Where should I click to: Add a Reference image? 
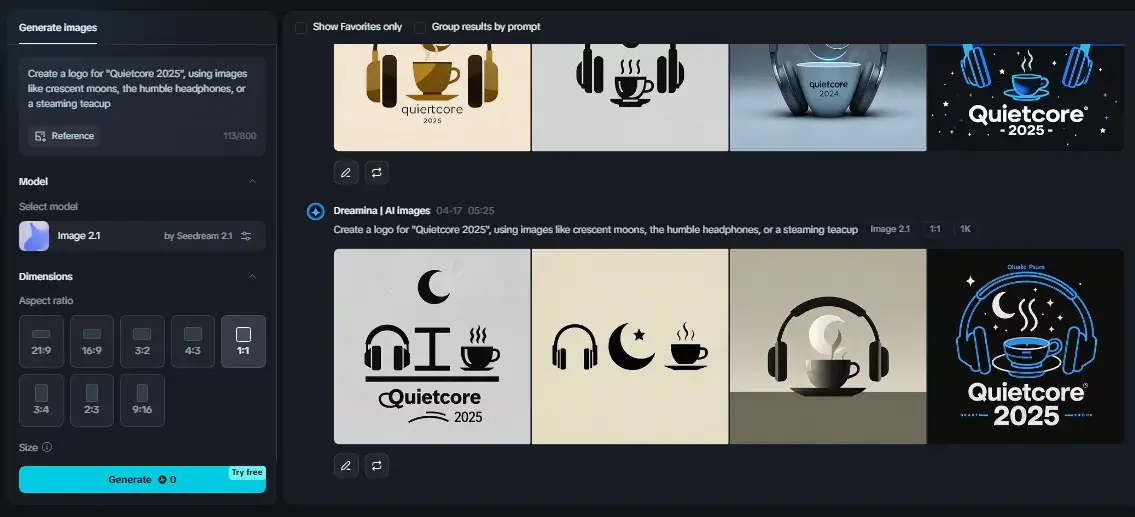tap(64, 136)
